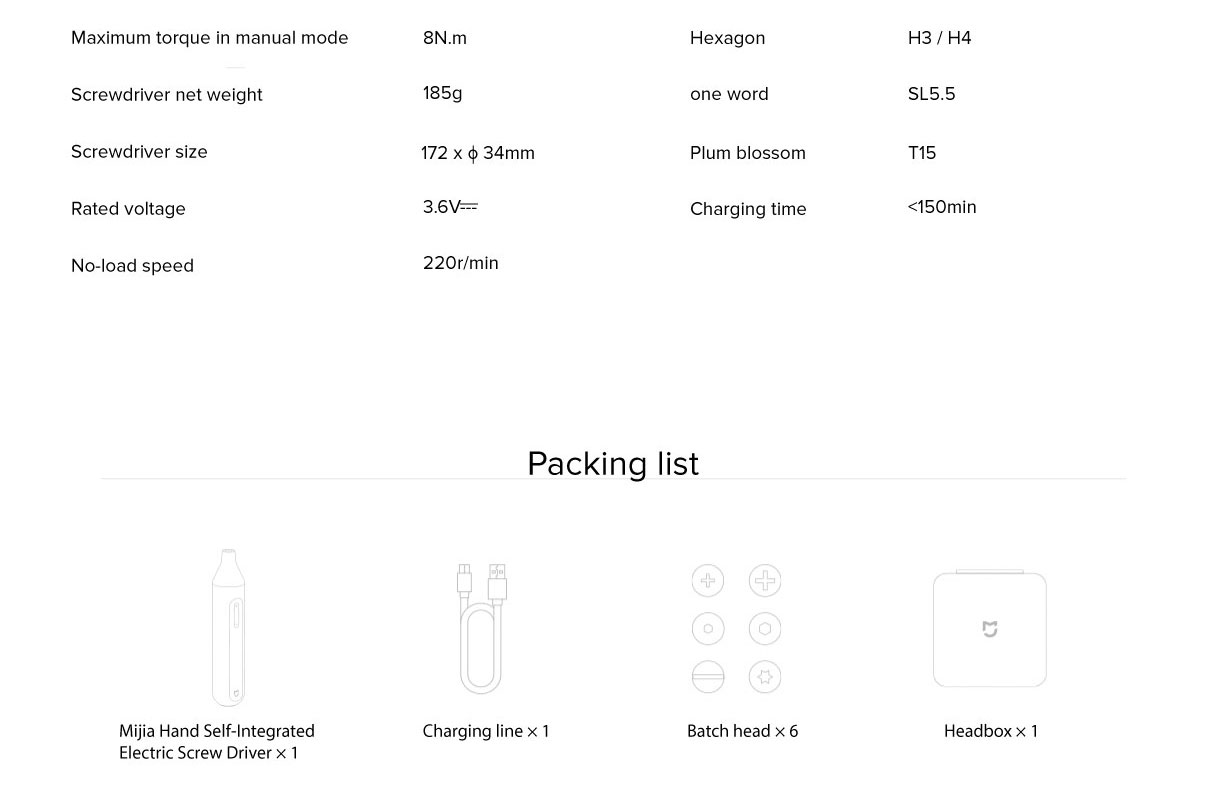Viewport: 1226px width, 793px height.
Task: Click the USB charging cable illustration
Action: 482,629
